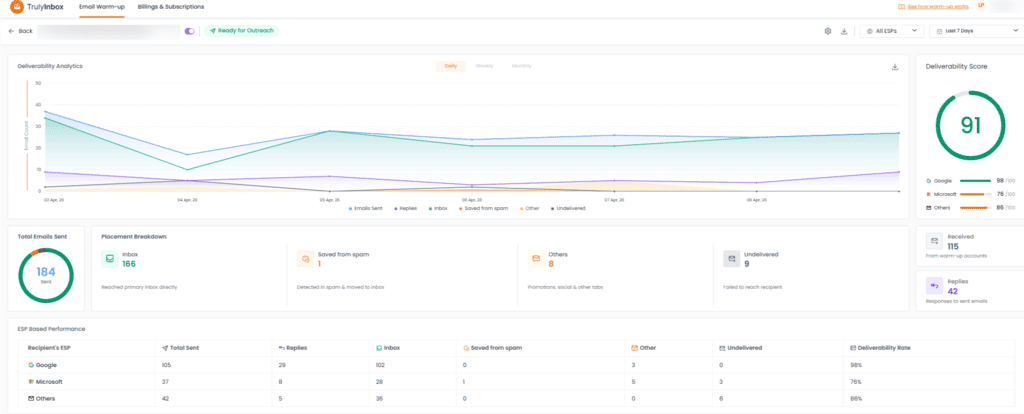Screen dimensions: 1024x414
Task: Toggle the purple warm-up switch
Action: point(190,31)
